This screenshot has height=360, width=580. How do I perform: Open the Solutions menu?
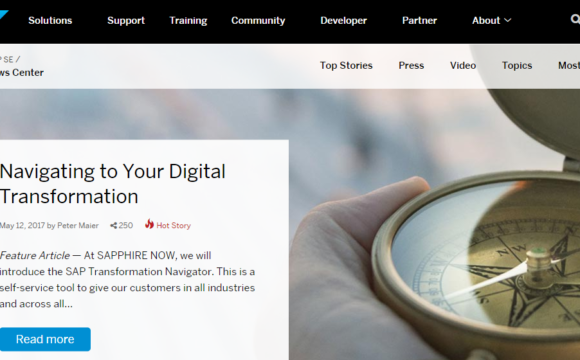50,20
